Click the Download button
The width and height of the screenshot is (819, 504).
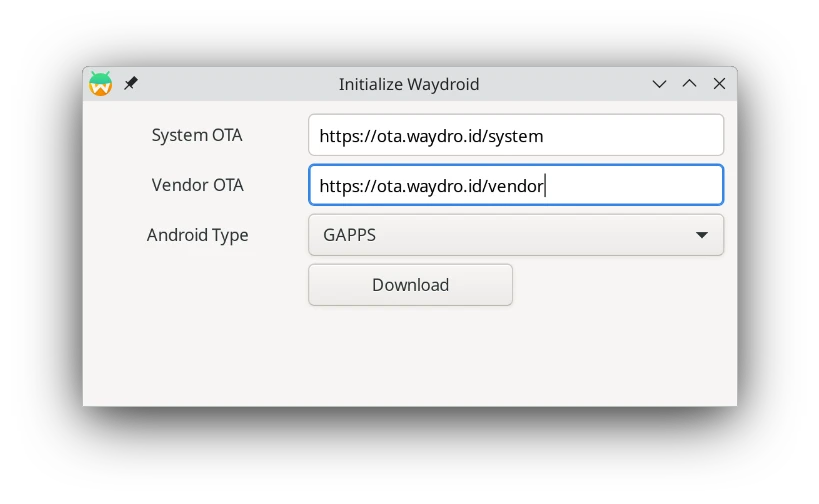click(x=410, y=285)
